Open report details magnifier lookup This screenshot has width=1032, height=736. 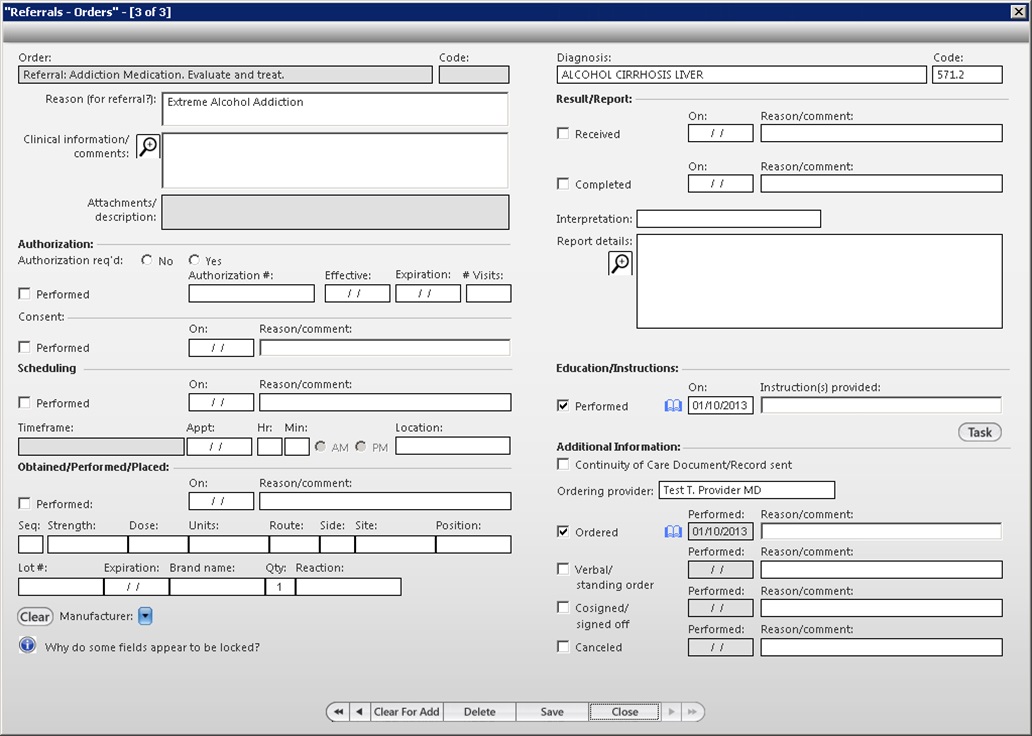point(620,263)
